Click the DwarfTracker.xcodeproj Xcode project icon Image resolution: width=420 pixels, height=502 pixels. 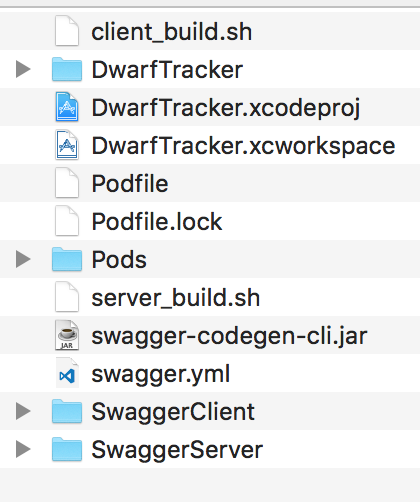point(67,107)
